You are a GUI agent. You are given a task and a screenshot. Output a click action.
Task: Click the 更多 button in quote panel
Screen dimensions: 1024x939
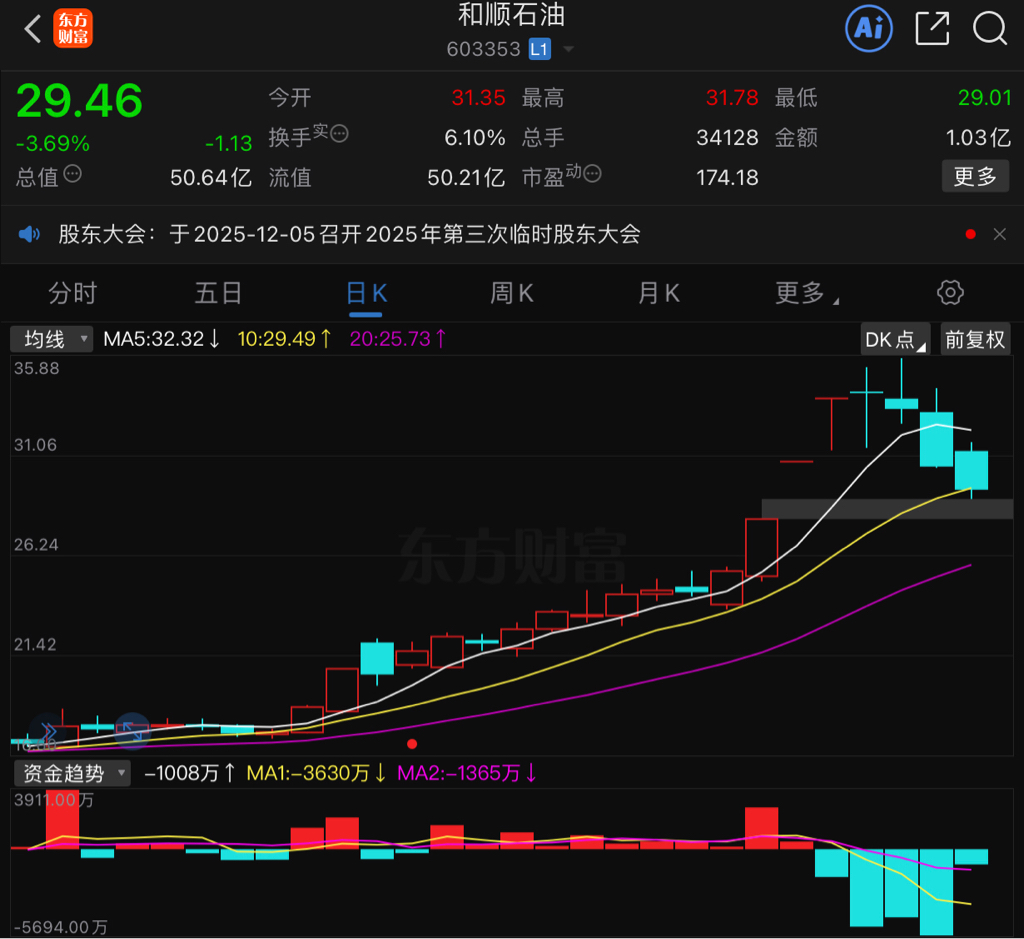tap(975, 176)
